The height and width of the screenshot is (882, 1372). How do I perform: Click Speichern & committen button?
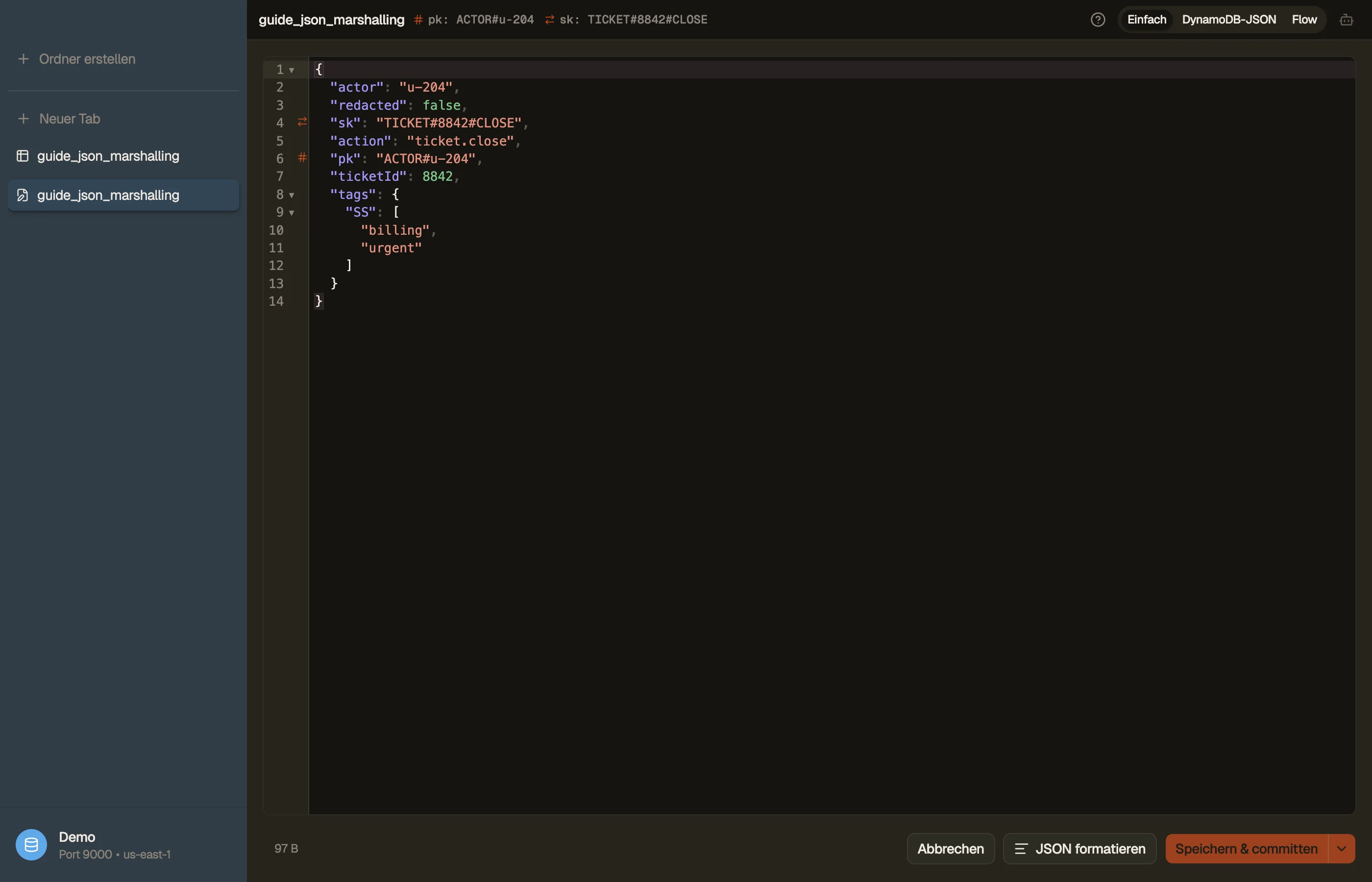pyautogui.click(x=1247, y=849)
